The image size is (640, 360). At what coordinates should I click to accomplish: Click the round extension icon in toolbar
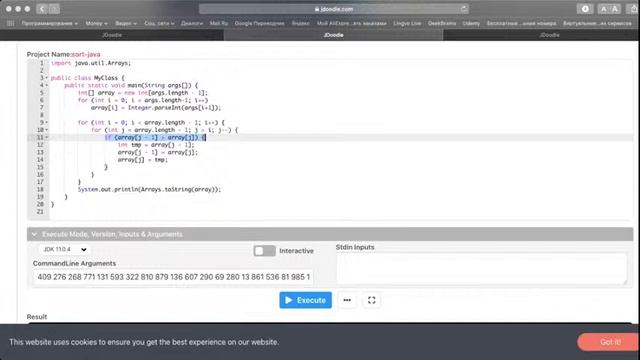(x=585, y=9)
